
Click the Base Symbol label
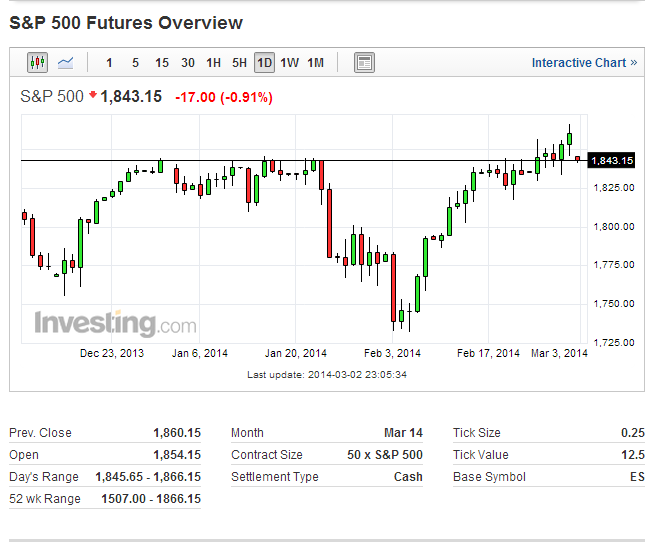coord(489,477)
